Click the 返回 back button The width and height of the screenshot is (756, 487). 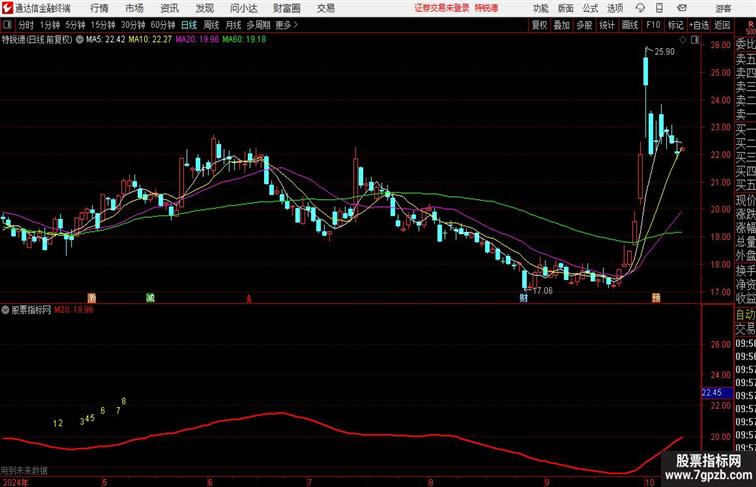[x=722, y=25]
